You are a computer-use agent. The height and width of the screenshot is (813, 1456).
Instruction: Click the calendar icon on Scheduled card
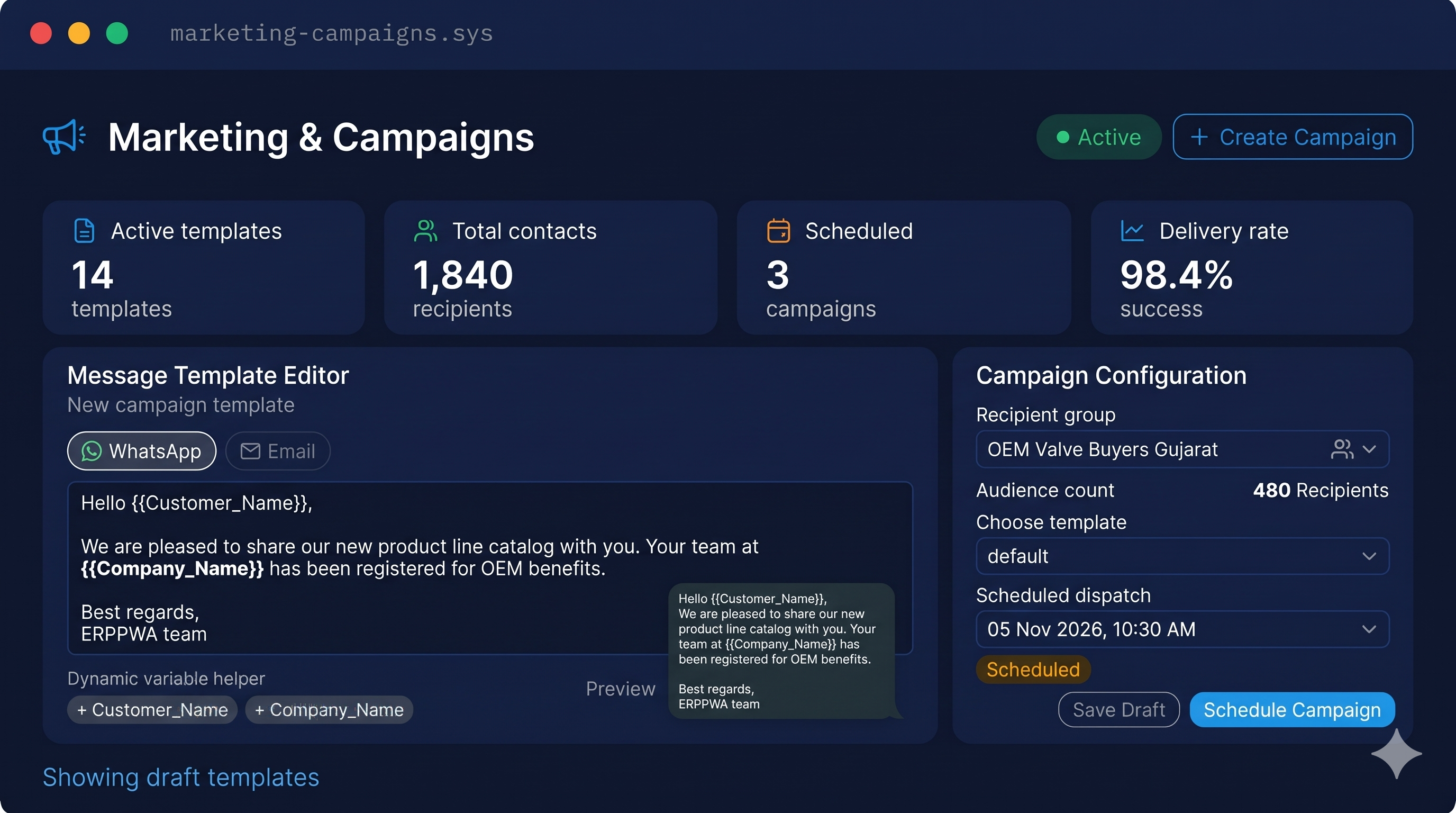(x=778, y=231)
